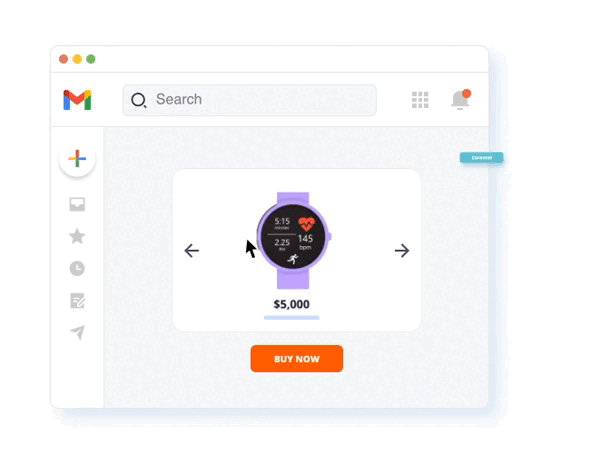Click the Search input field

pos(249,100)
